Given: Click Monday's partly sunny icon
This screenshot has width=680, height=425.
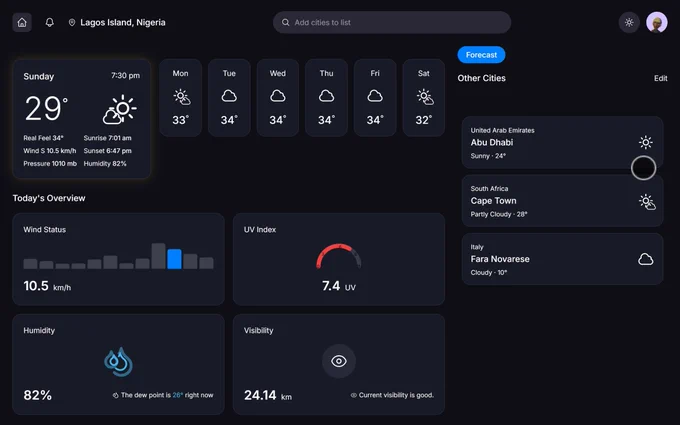Looking at the screenshot, I should click(x=181, y=97).
